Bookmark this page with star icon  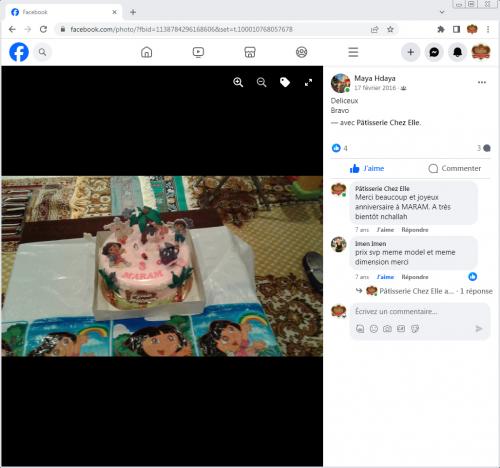[x=390, y=29]
